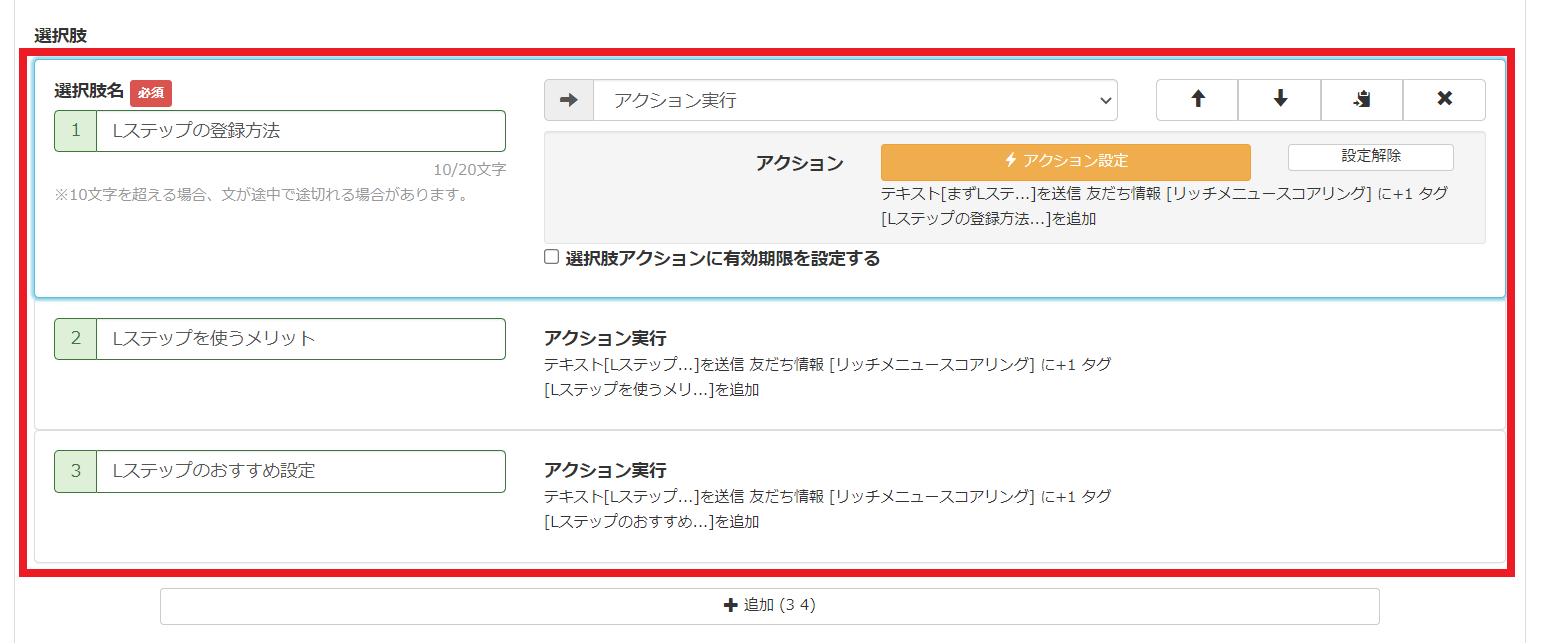Select the アクション実行 heading of choice 3
Image resolution: width=1541 pixels, height=643 pixels.
tap(605, 470)
